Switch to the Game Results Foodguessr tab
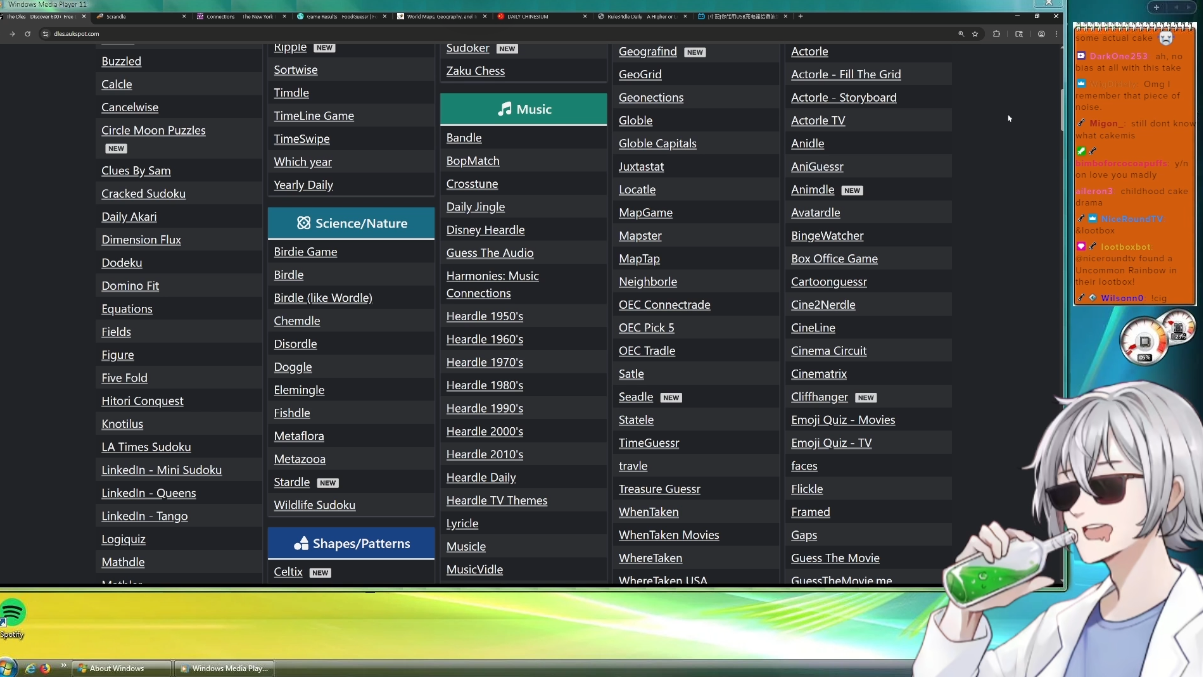This screenshot has height=677, width=1203. pos(340,16)
